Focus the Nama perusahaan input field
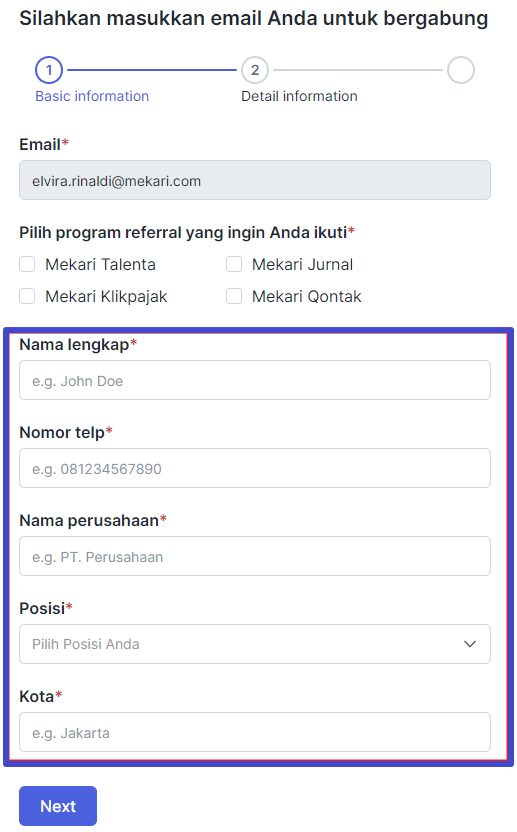 click(x=255, y=557)
